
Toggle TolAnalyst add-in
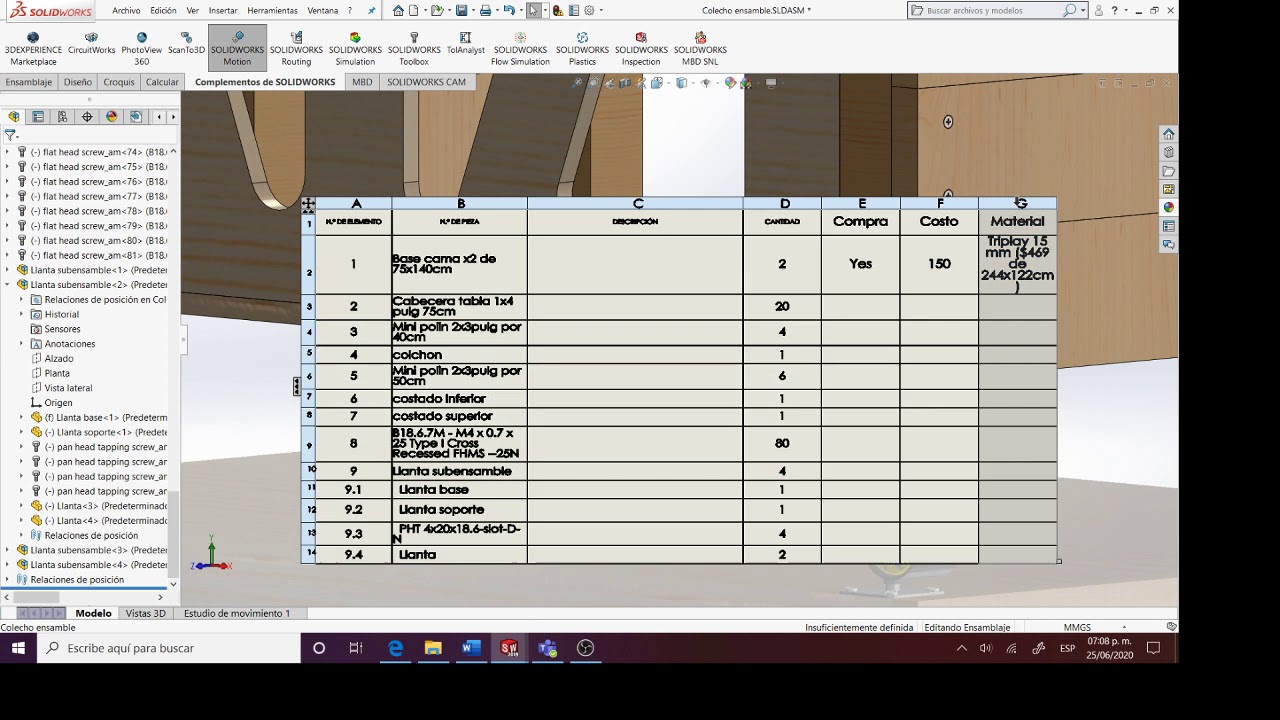pos(465,44)
